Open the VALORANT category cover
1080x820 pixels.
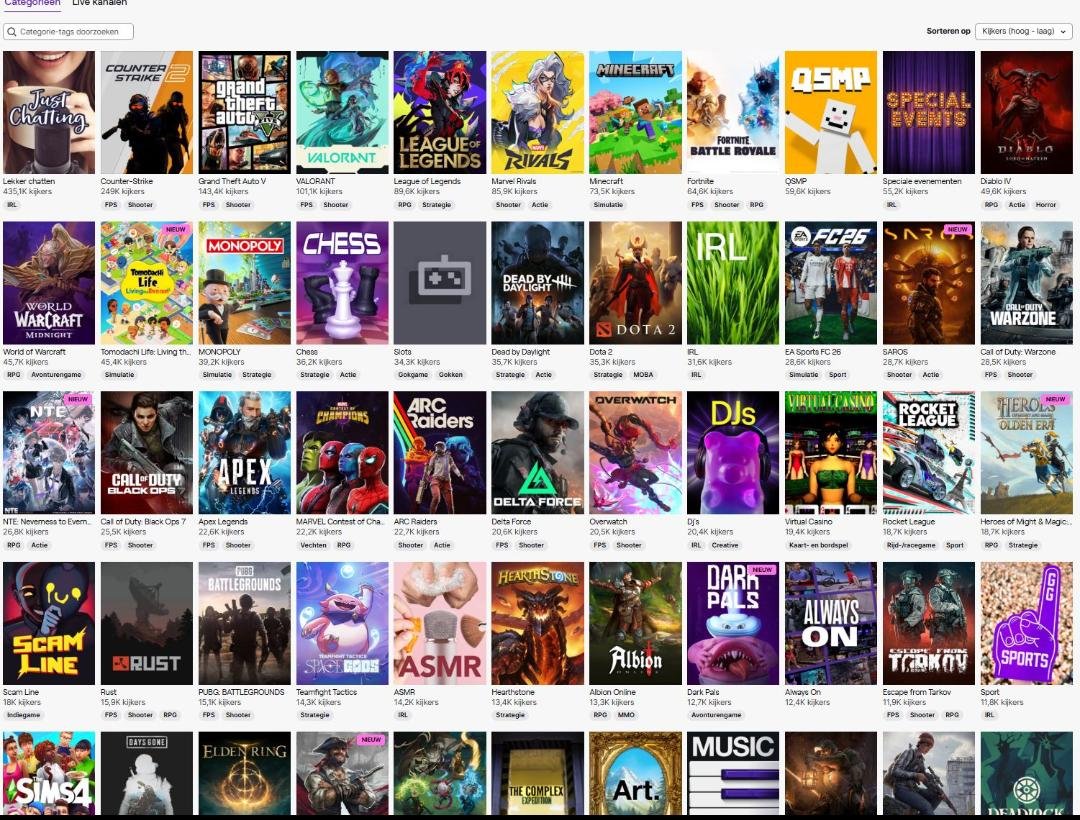point(342,112)
